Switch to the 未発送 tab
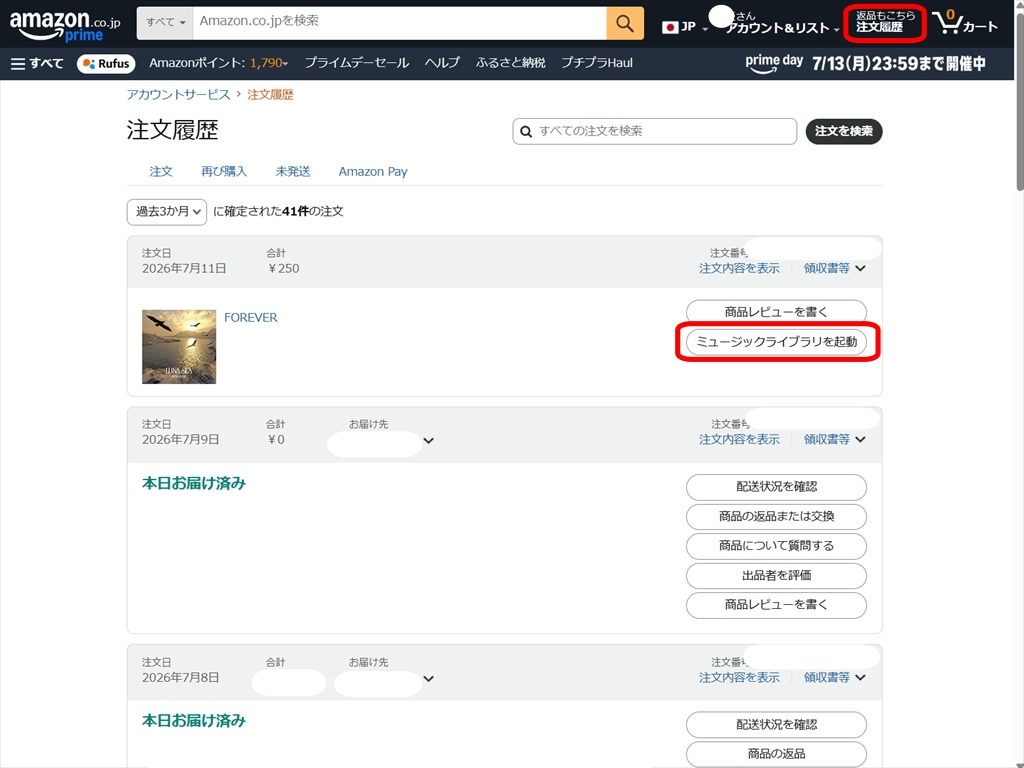This screenshot has height=768, width=1024. (293, 172)
